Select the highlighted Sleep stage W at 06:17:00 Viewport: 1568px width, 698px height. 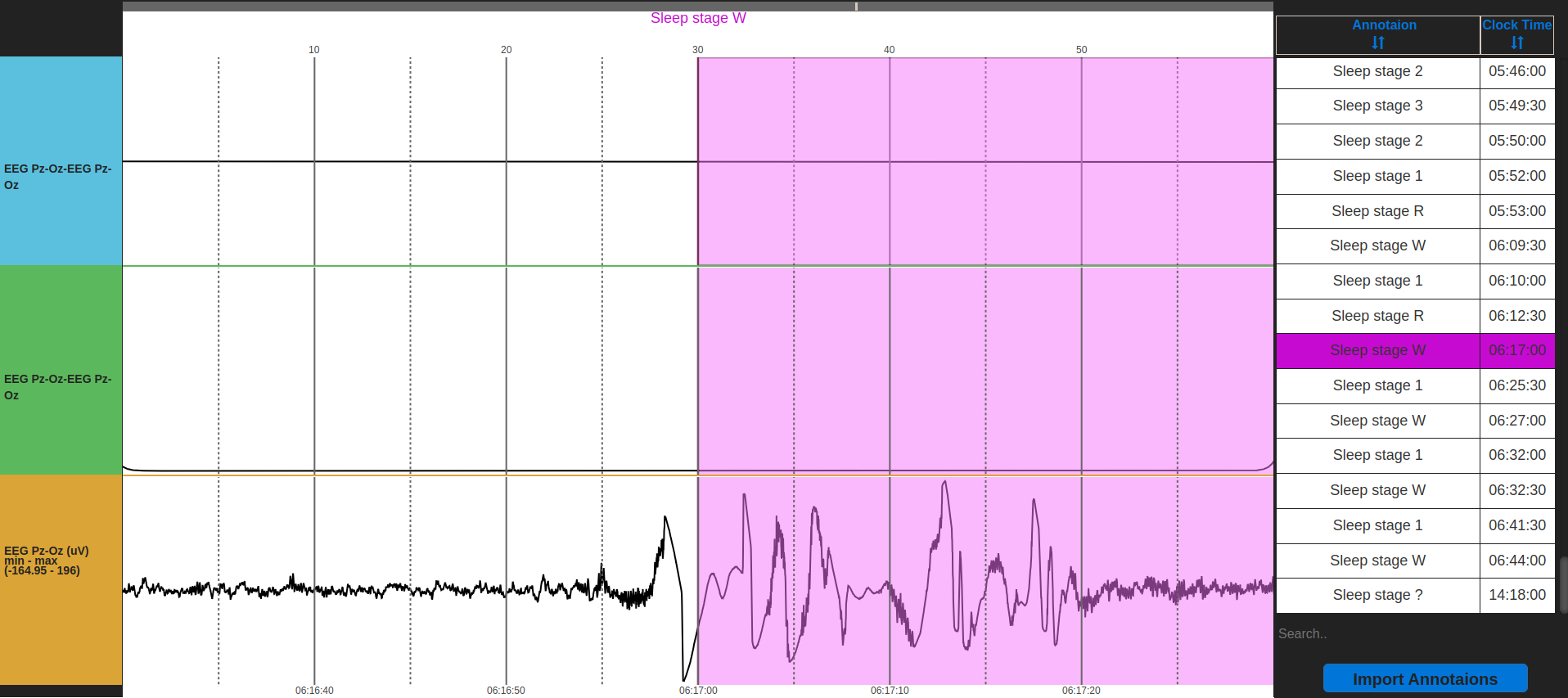(1415, 350)
